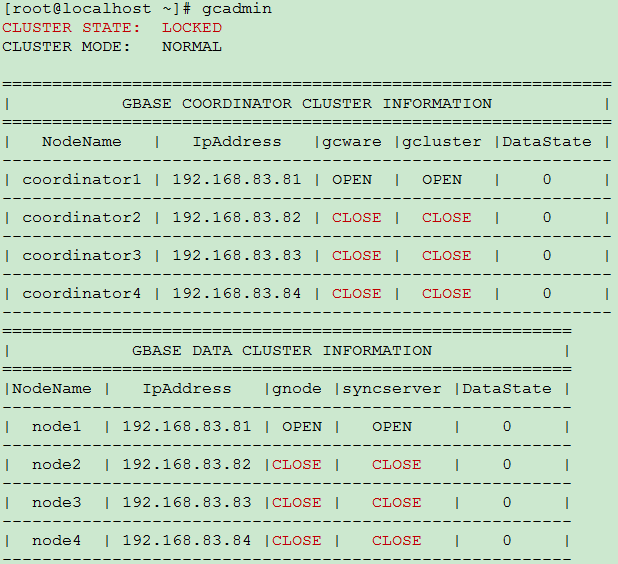The width and height of the screenshot is (618, 564).
Task: Click node4 gnode CLOSE status
Action: (x=297, y=541)
